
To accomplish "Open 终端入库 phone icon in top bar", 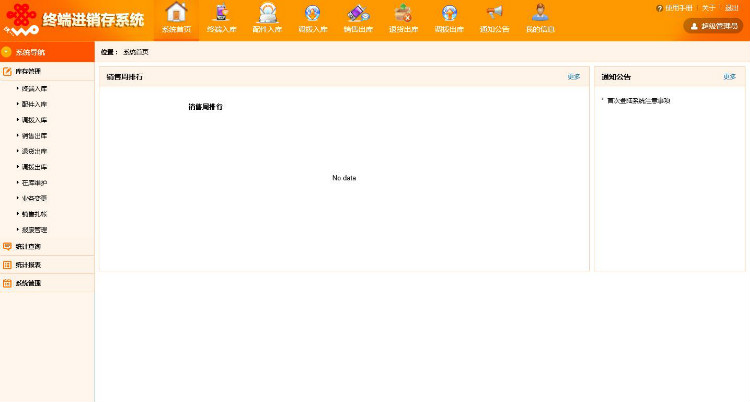I will [221, 13].
